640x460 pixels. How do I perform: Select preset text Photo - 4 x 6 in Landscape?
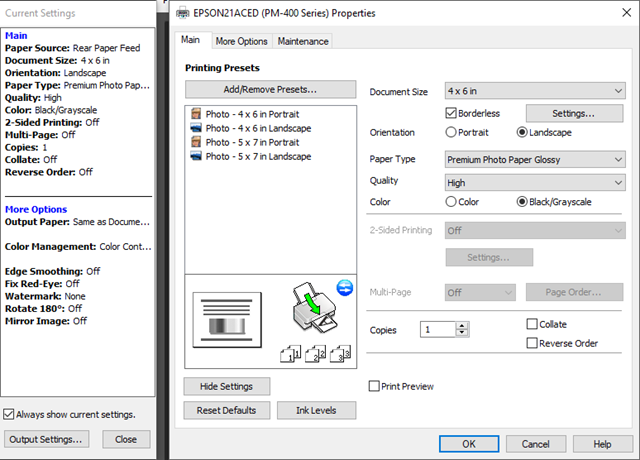[258, 128]
